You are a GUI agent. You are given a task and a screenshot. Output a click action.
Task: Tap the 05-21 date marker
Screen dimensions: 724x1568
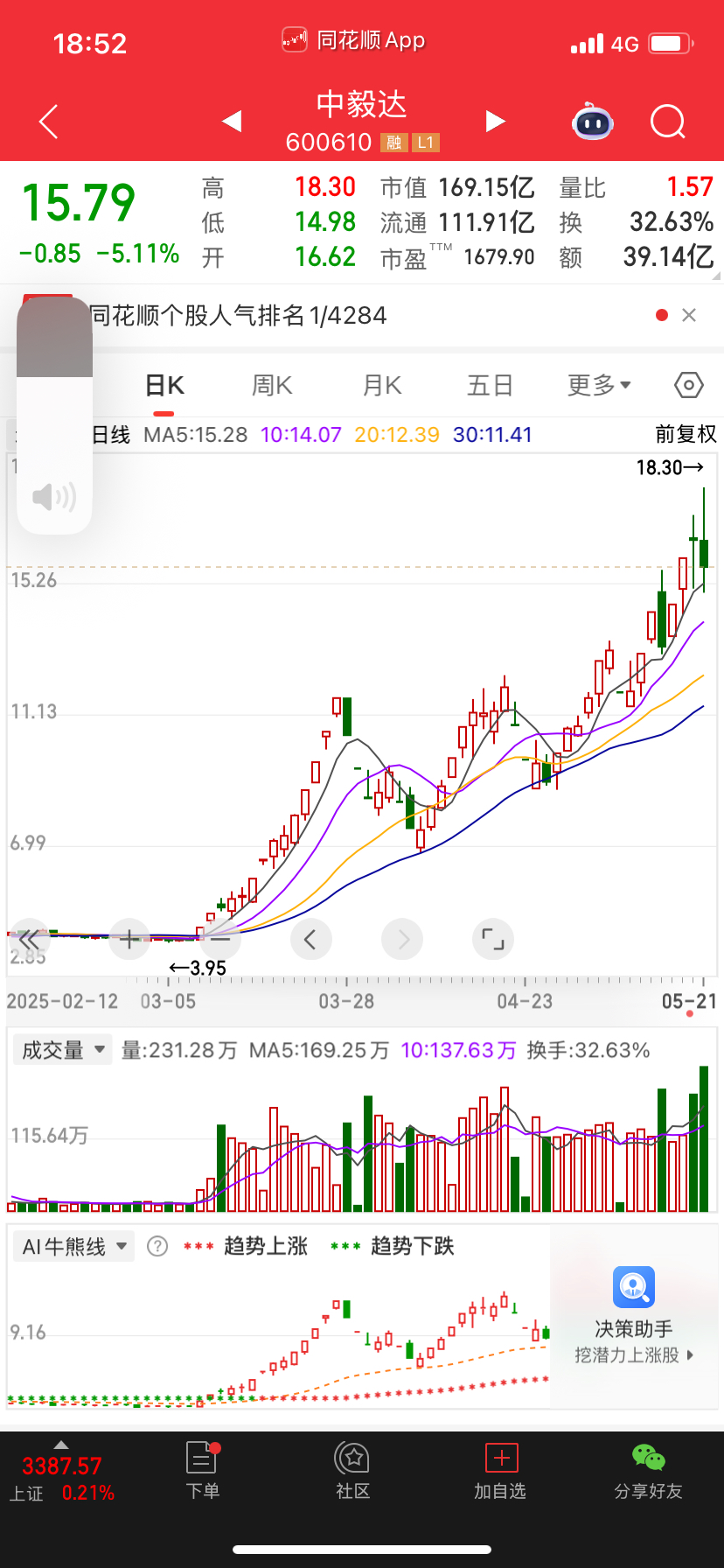[689, 1001]
